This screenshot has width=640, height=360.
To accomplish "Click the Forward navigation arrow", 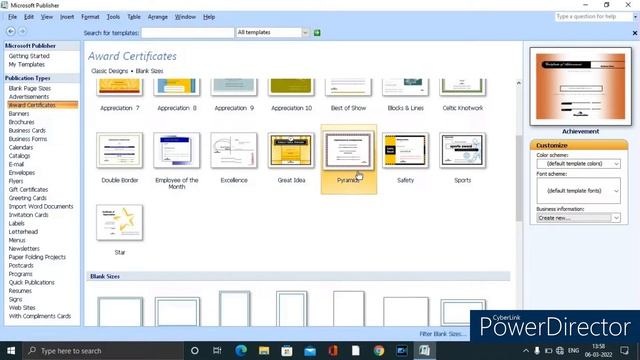I will coord(22,31).
